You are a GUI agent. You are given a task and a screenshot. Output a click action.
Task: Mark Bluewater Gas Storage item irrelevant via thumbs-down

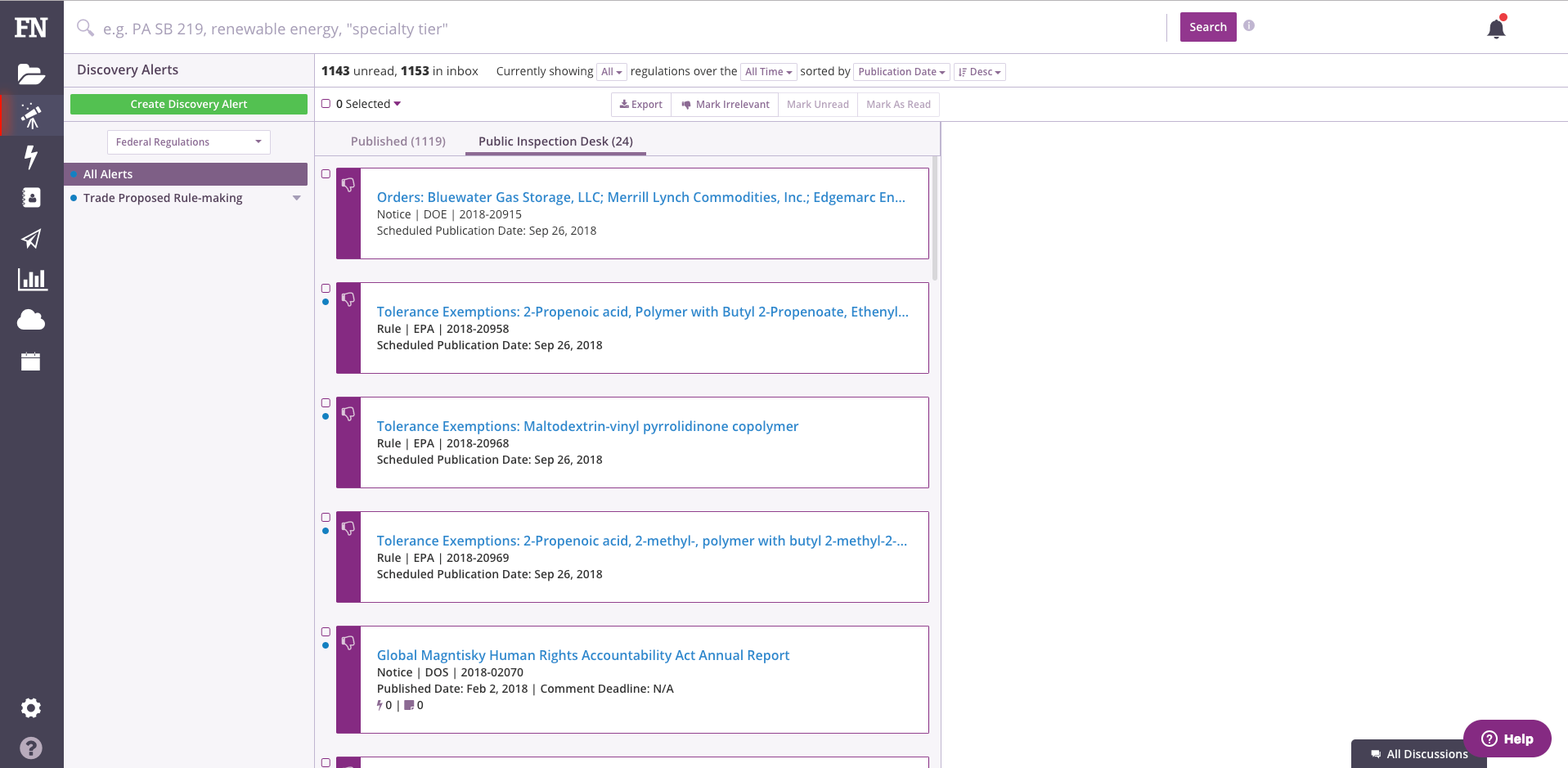(x=348, y=185)
